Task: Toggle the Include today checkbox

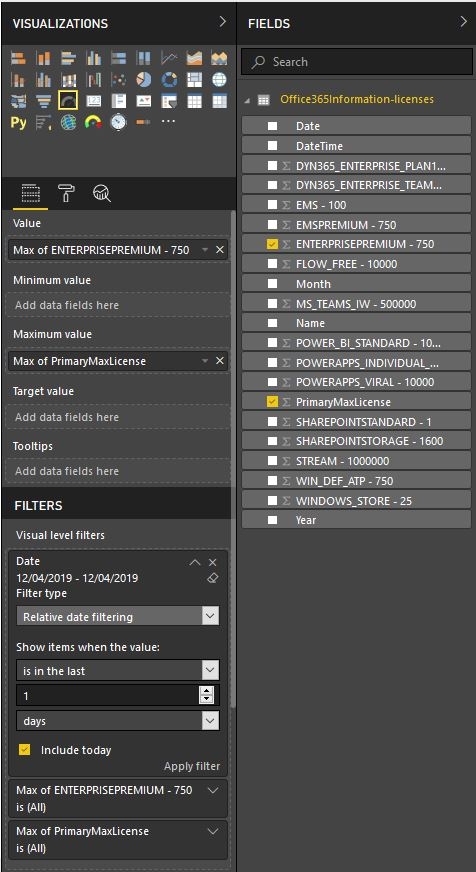Action: click(x=24, y=750)
